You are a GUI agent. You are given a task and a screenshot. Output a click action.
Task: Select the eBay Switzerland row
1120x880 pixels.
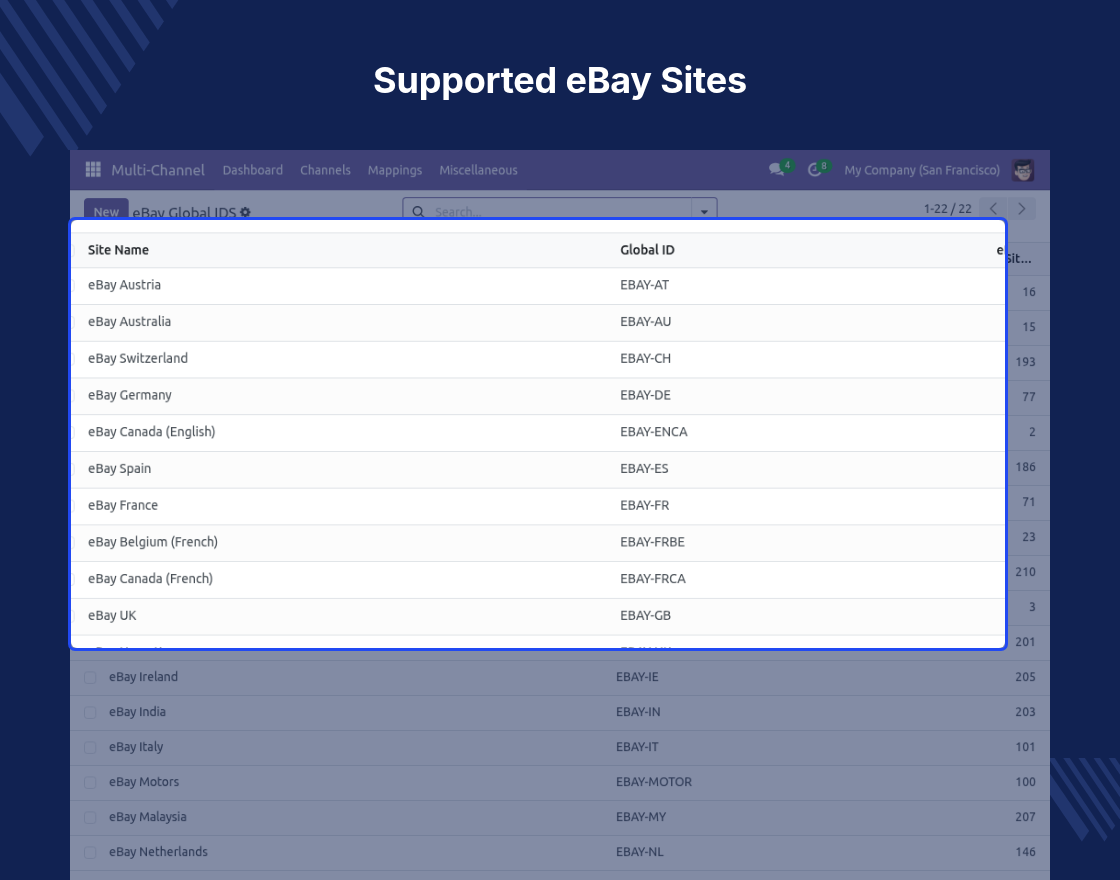click(538, 359)
